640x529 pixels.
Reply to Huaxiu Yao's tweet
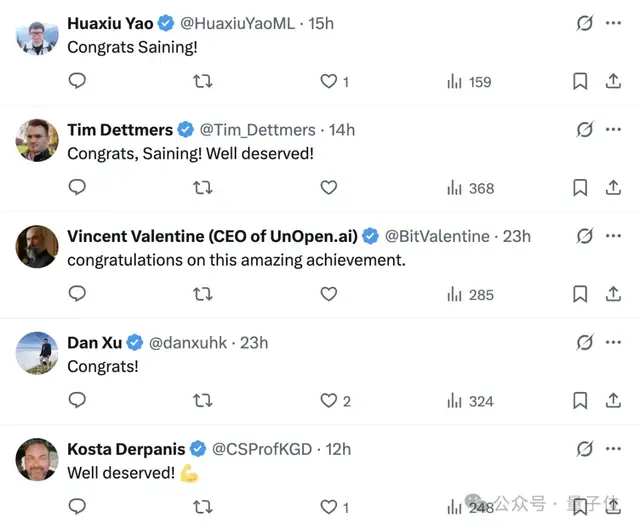(77, 81)
